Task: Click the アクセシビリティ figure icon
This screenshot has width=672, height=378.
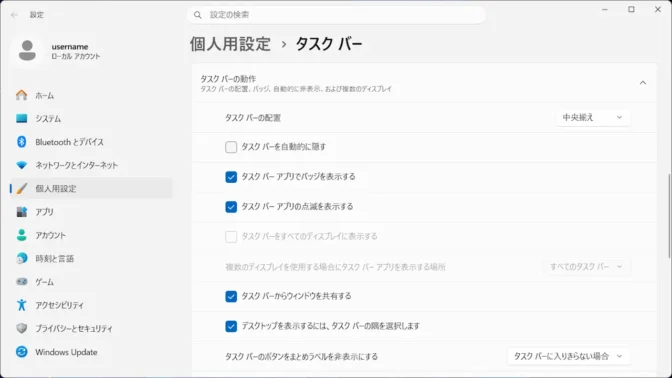Action: coord(21,305)
